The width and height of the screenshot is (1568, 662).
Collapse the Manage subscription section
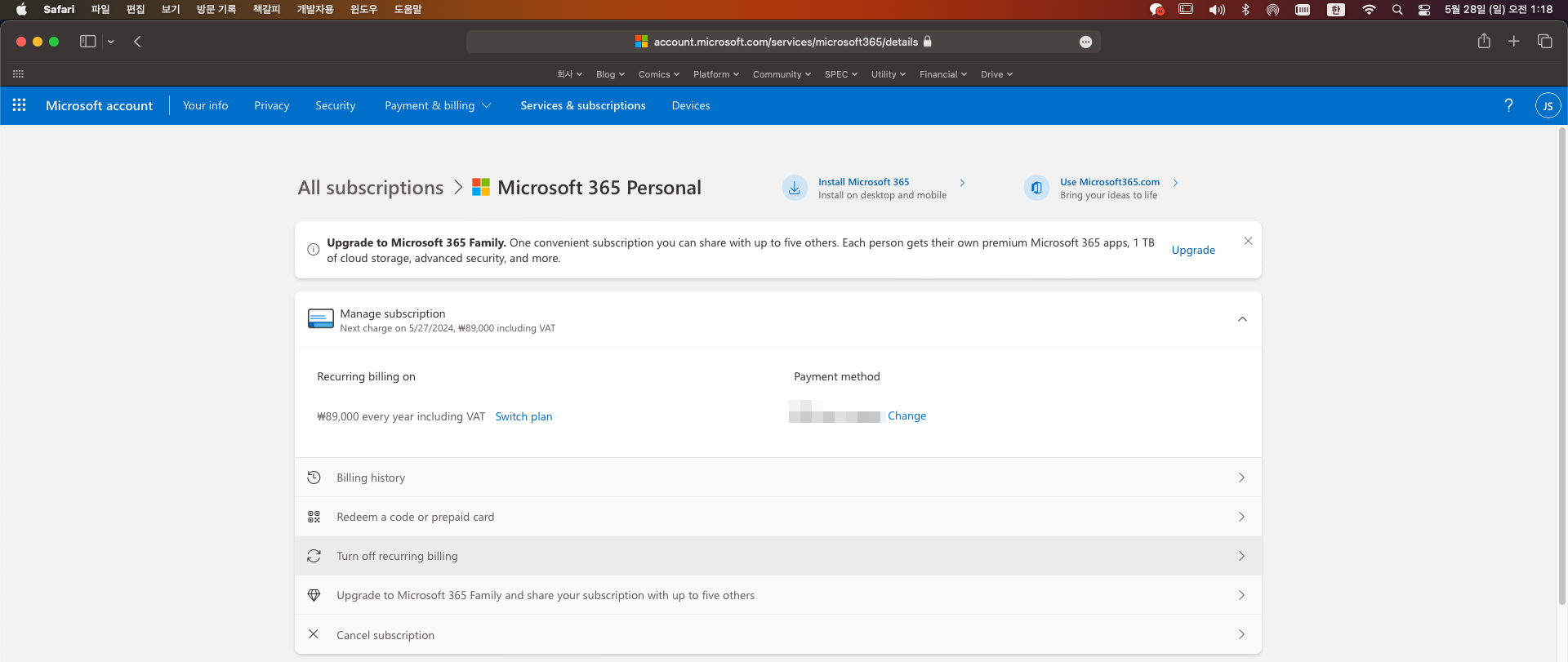coord(1242,319)
